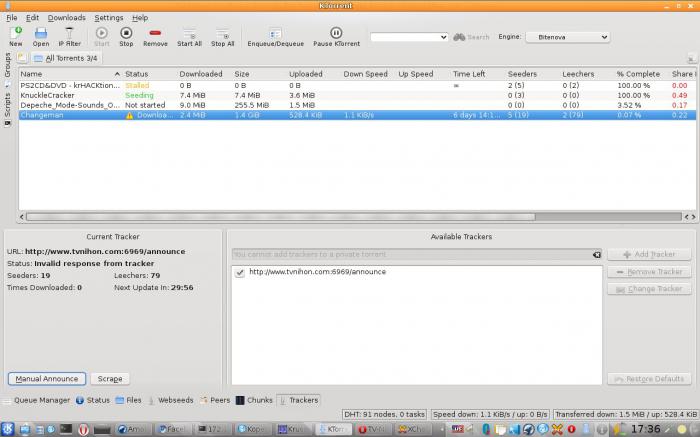The height and width of the screenshot is (437, 700).
Task: Click the Add Tracker button
Action: coord(649,254)
